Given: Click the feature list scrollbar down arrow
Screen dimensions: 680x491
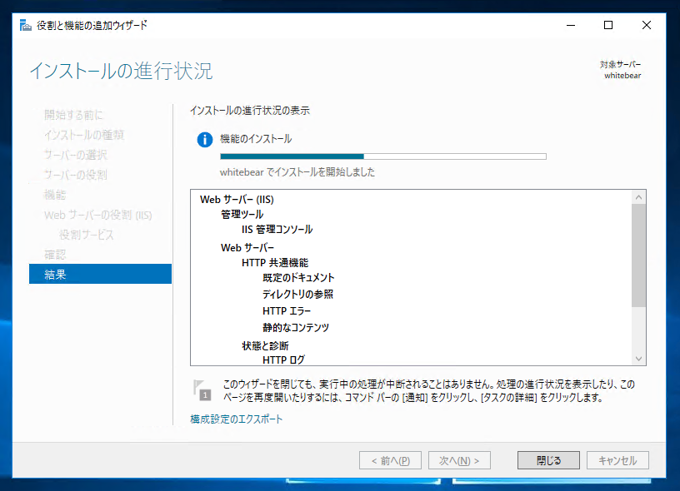Looking at the screenshot, I should (x=638, y=358).
